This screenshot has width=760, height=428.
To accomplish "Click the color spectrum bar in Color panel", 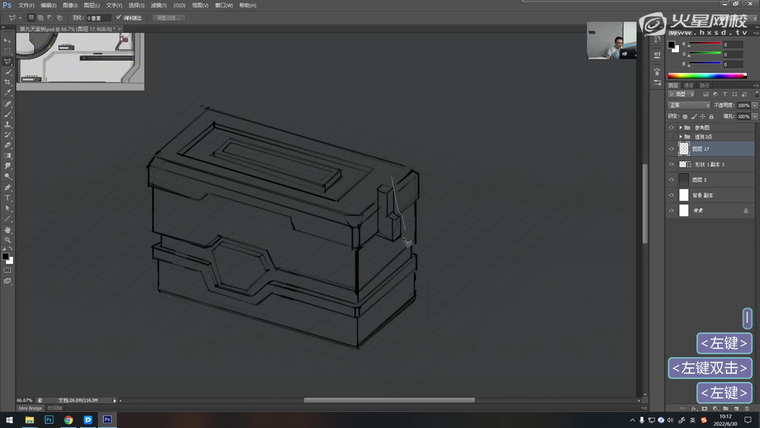I will 707,75.
